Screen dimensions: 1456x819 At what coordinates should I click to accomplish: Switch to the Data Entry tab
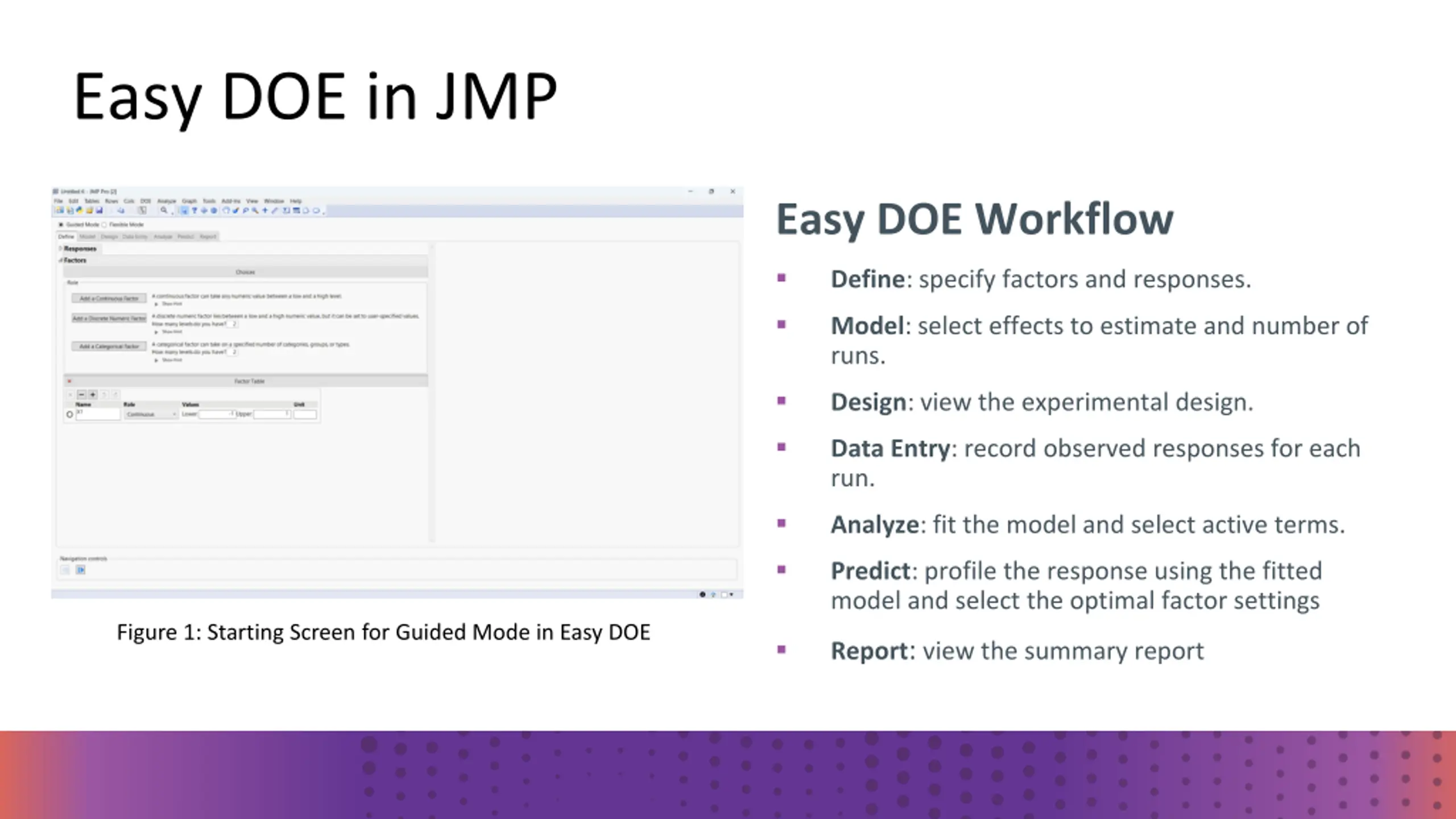point(135,237)
